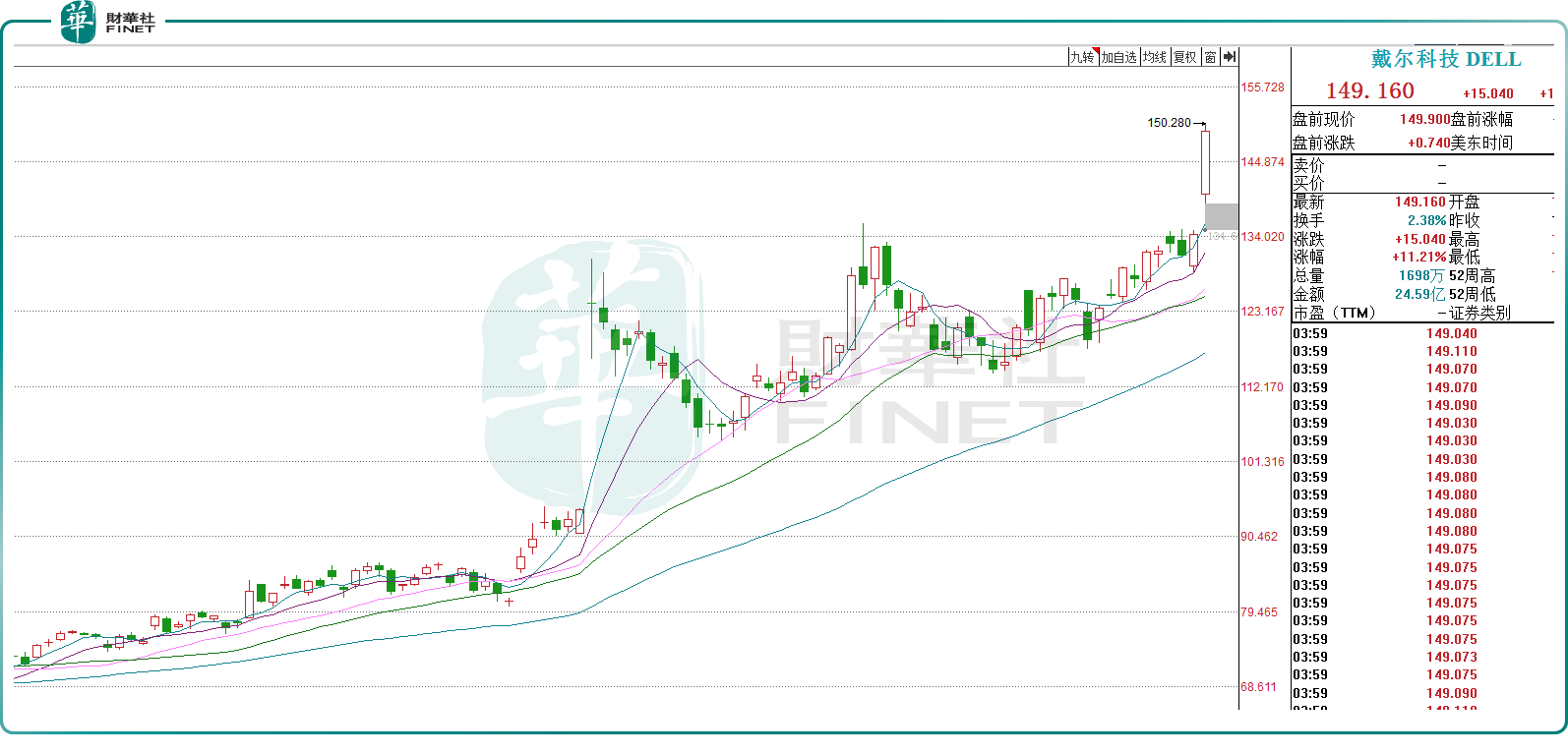Click the 150.280 high price annotation
The width and height of the screenshot is (1568, 754).
[x=1169, y=123]
